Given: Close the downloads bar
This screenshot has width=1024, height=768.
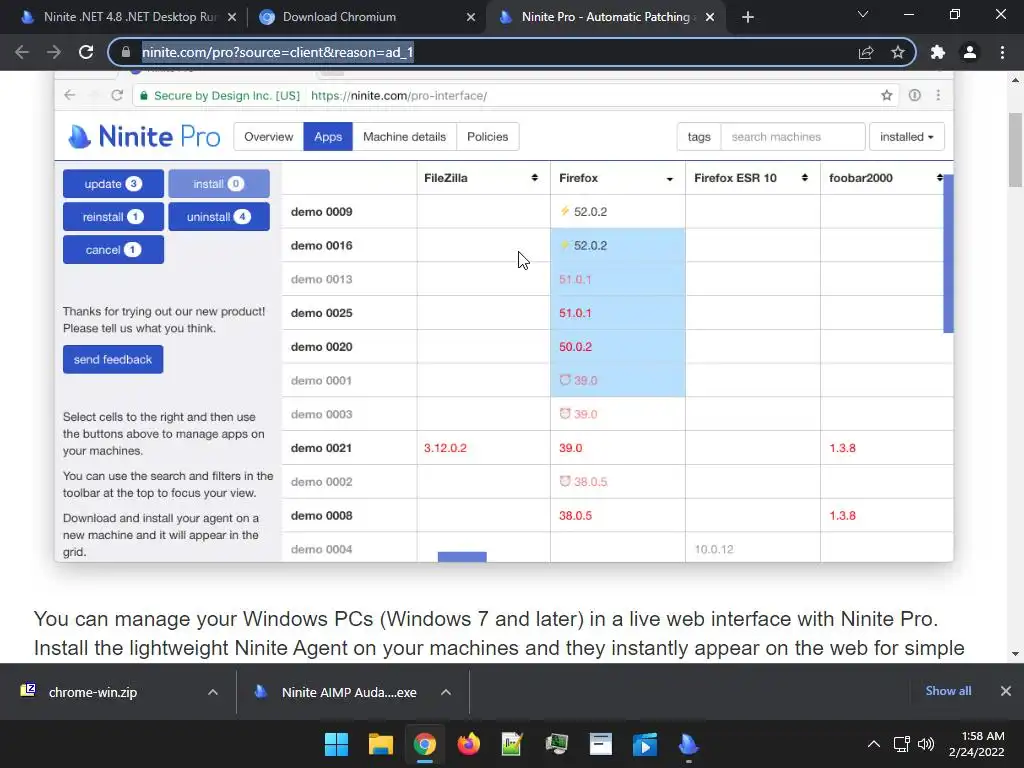Looking at the screenshot, I should (1006, 691).
